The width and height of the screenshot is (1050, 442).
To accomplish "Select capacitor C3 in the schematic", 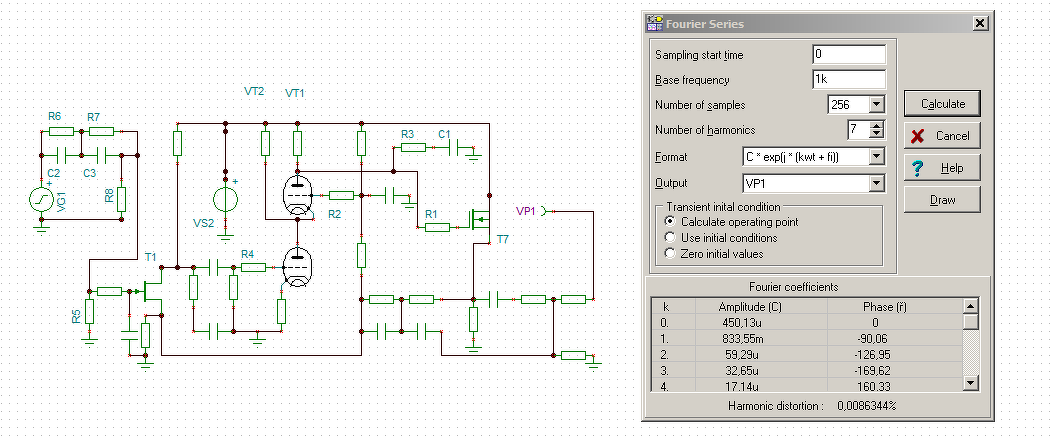I will [x=101, y=155].
